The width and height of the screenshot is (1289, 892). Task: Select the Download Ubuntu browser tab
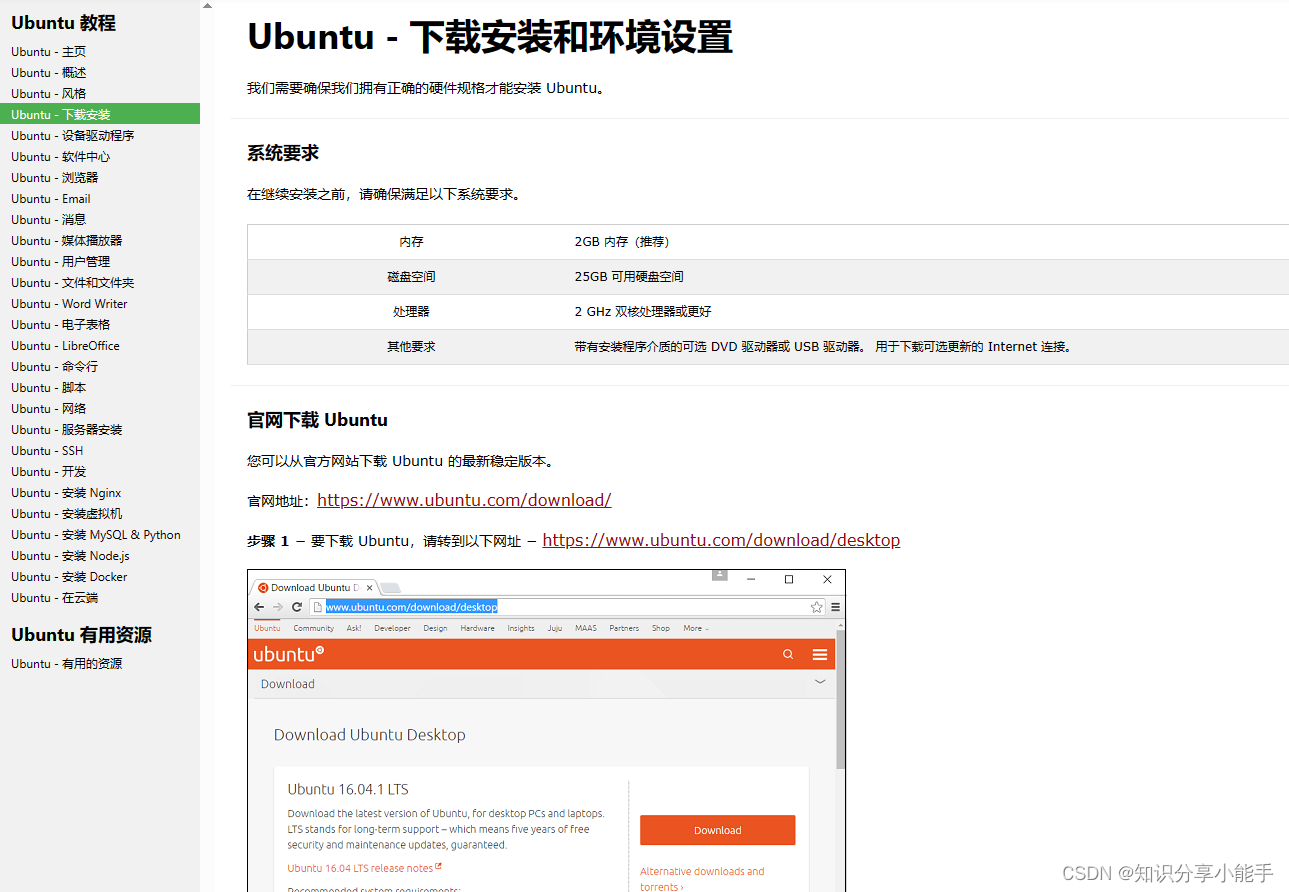pos(314,588)
